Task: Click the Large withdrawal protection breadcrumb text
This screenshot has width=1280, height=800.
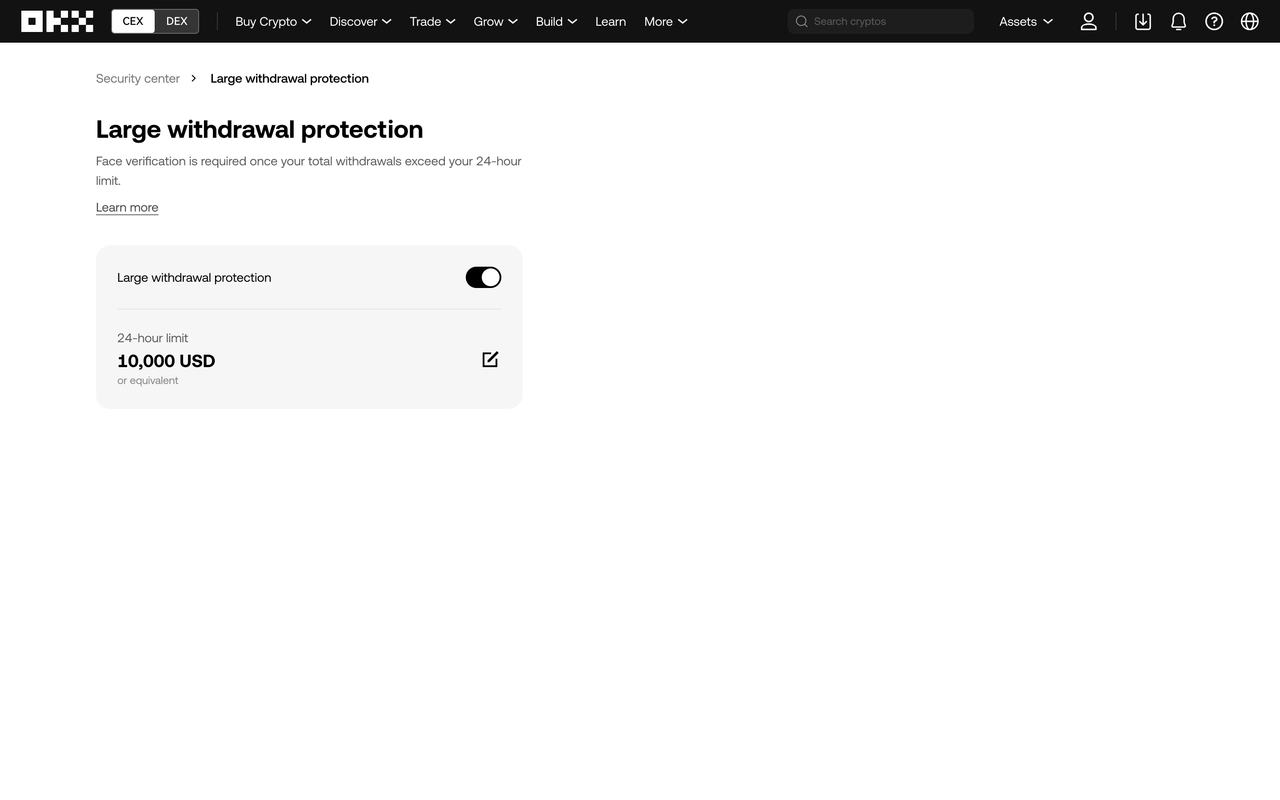Action: point(289,78)
